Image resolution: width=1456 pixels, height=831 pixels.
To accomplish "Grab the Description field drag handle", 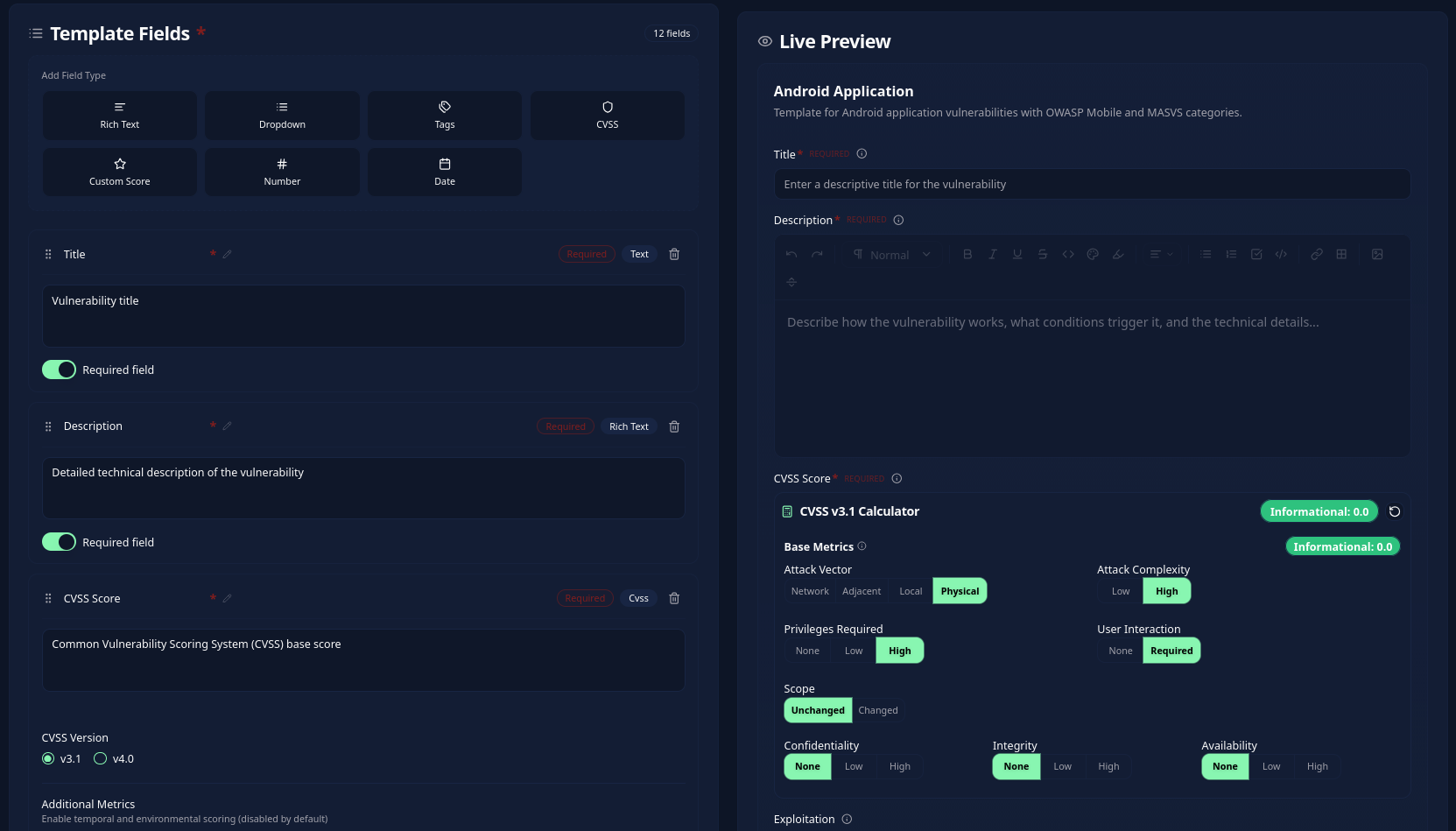I will coord(48,426).
